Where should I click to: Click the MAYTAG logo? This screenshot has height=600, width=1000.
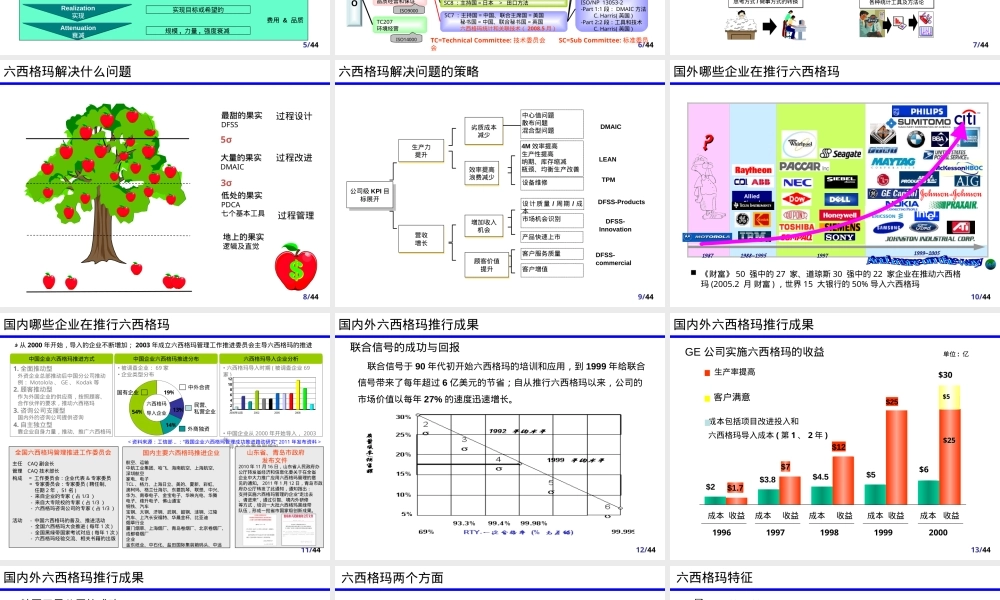coord(893,162)
